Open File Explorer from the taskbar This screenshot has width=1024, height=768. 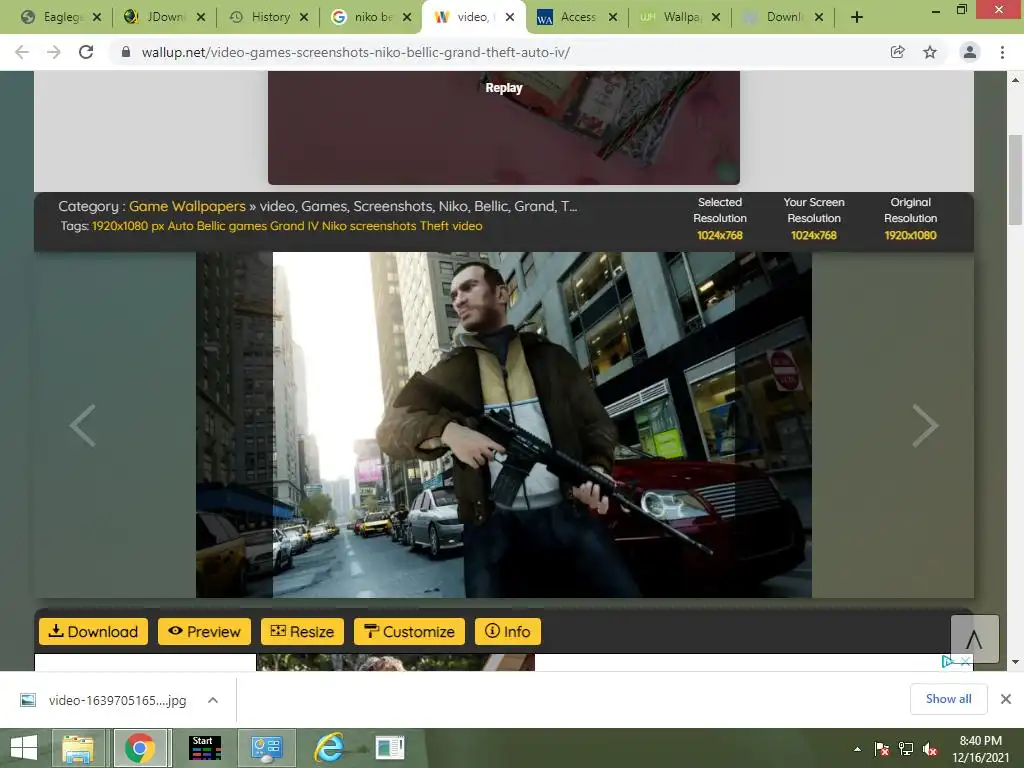pyautogui.click(x=78, y=748)
